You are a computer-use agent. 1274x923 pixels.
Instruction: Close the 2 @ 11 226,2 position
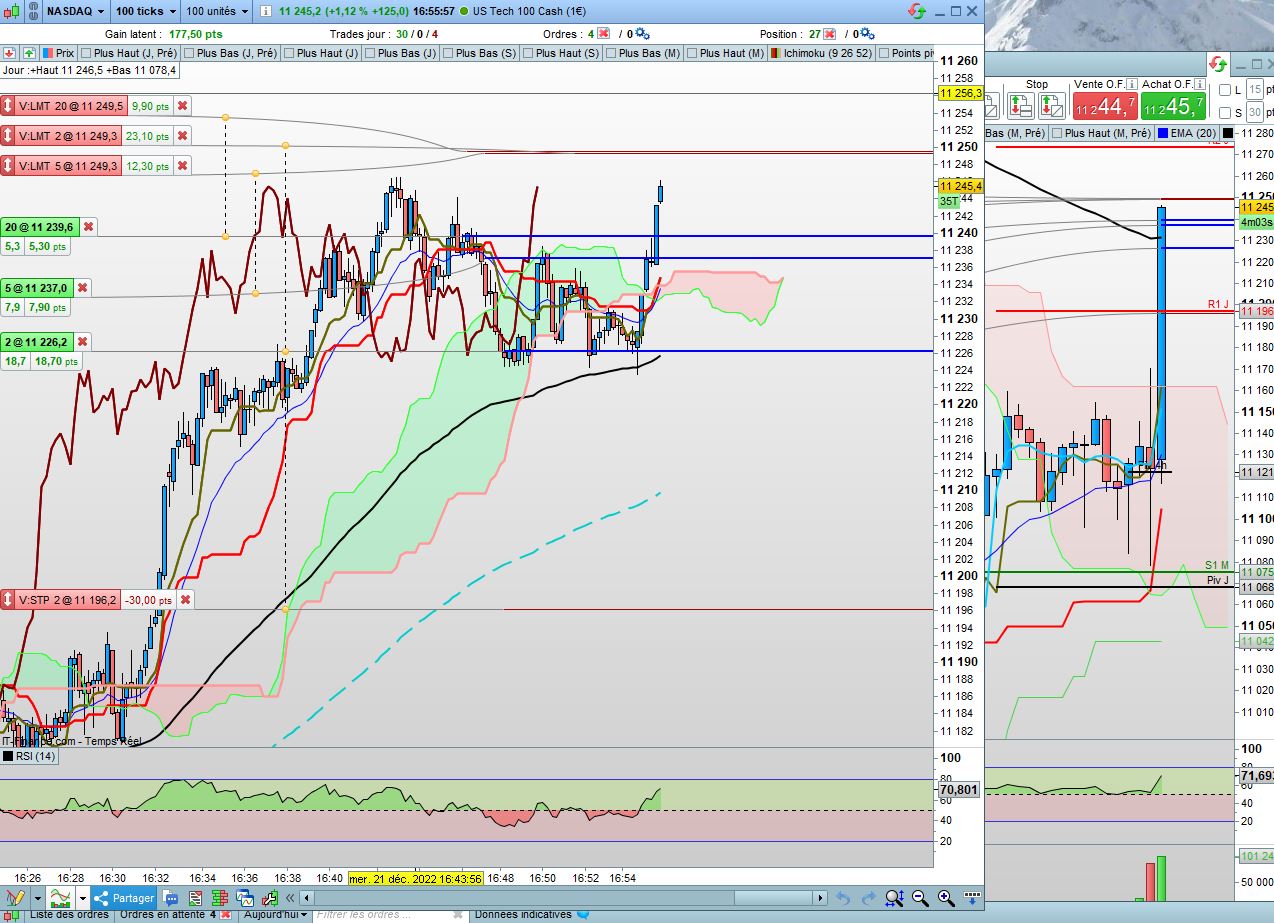coord(83,342)
